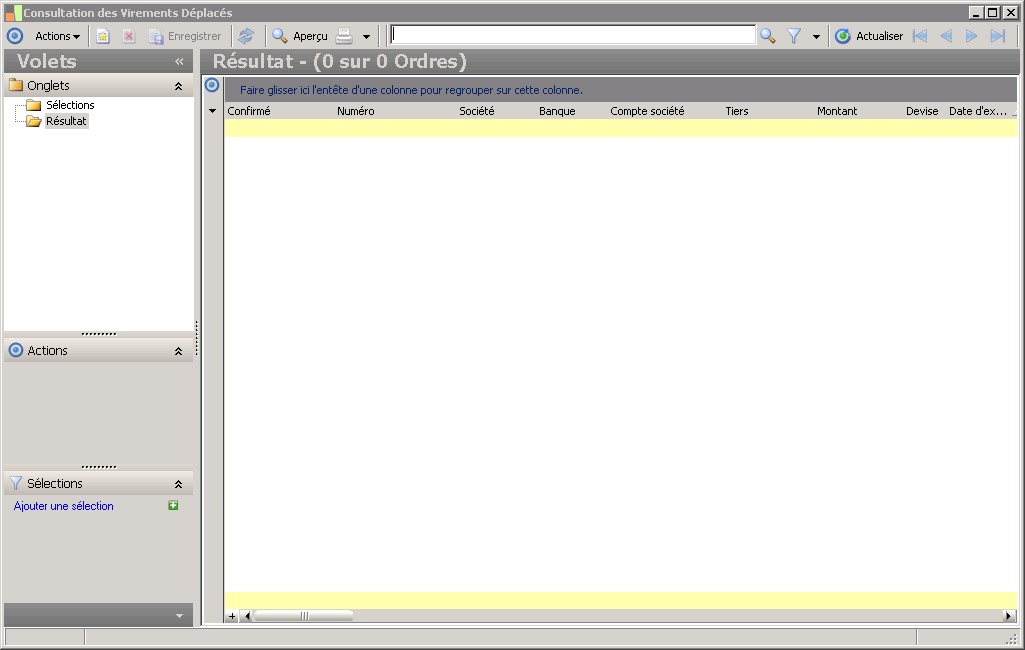Collapse the Actions section in the side panel

point(178,351)
